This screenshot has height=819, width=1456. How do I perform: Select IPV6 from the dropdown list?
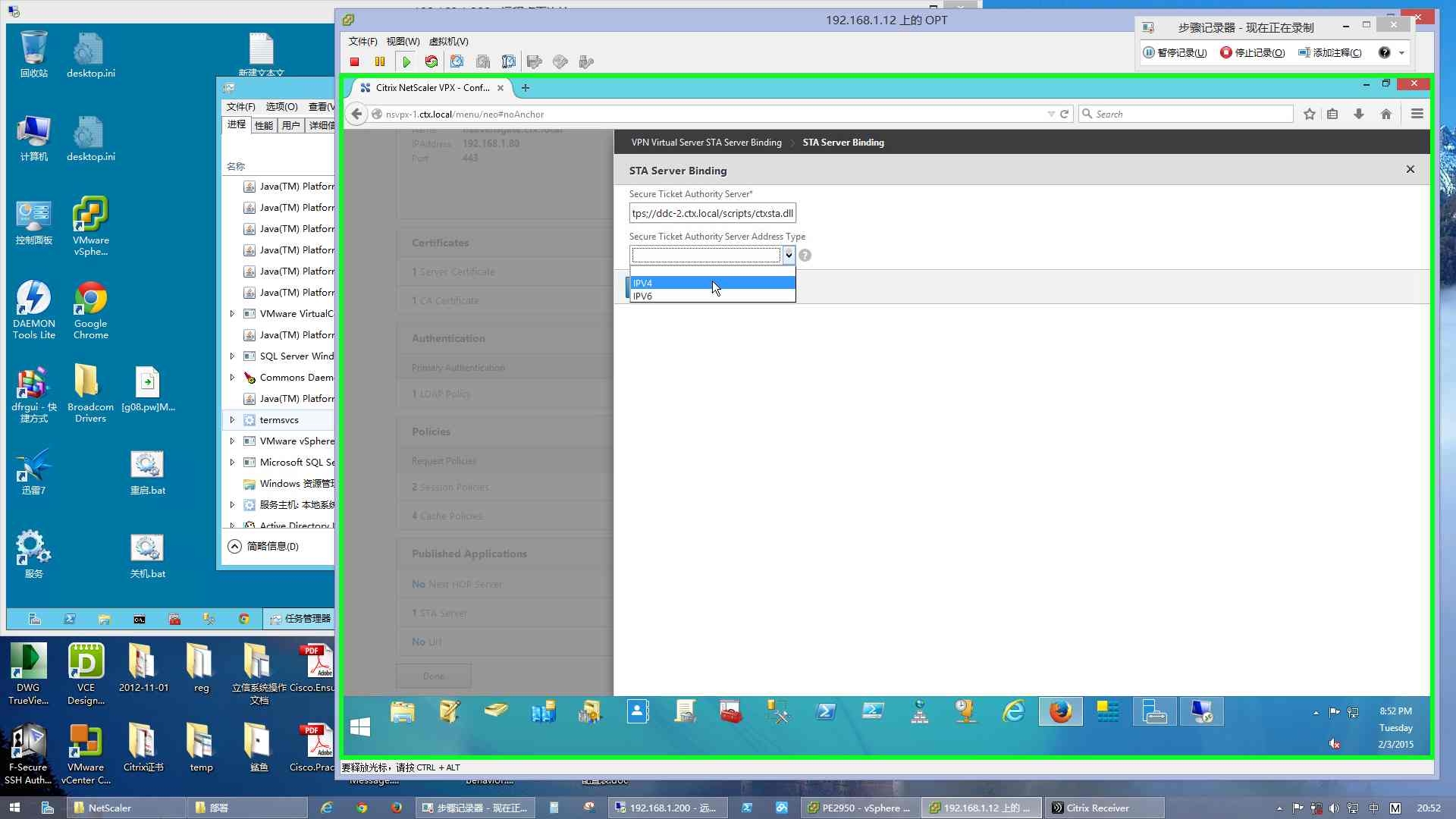click(713, 296)
